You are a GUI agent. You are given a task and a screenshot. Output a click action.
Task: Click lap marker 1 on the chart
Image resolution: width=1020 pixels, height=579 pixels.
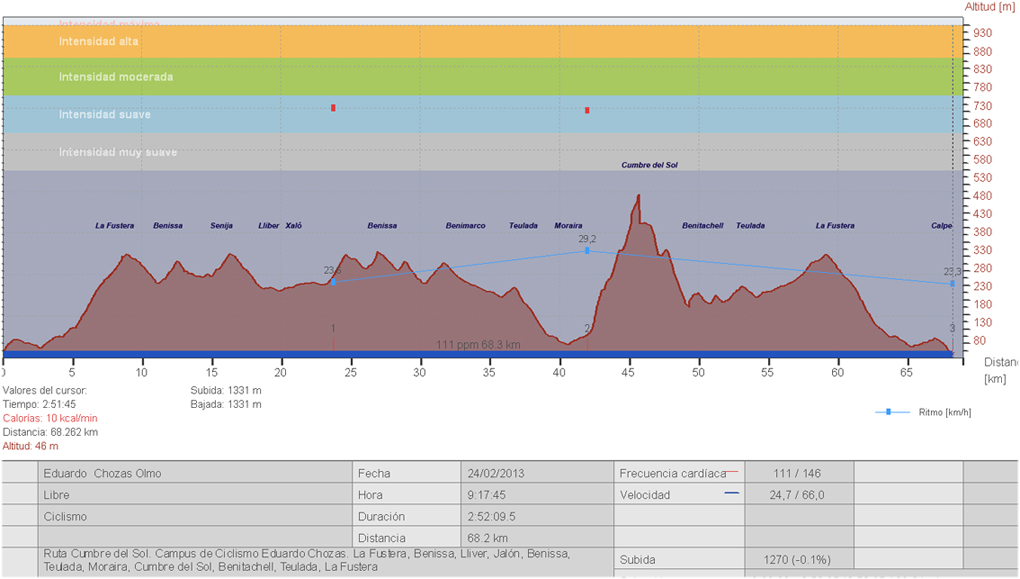[333, 328]
